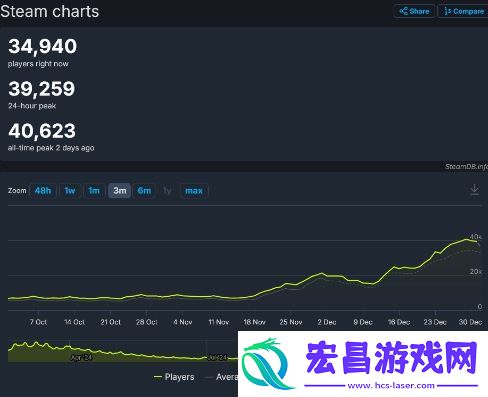The width and height of the screenshot is (488, 397).
Task: Click the 39,259 24-hour peak value
Action: [42, 89]
